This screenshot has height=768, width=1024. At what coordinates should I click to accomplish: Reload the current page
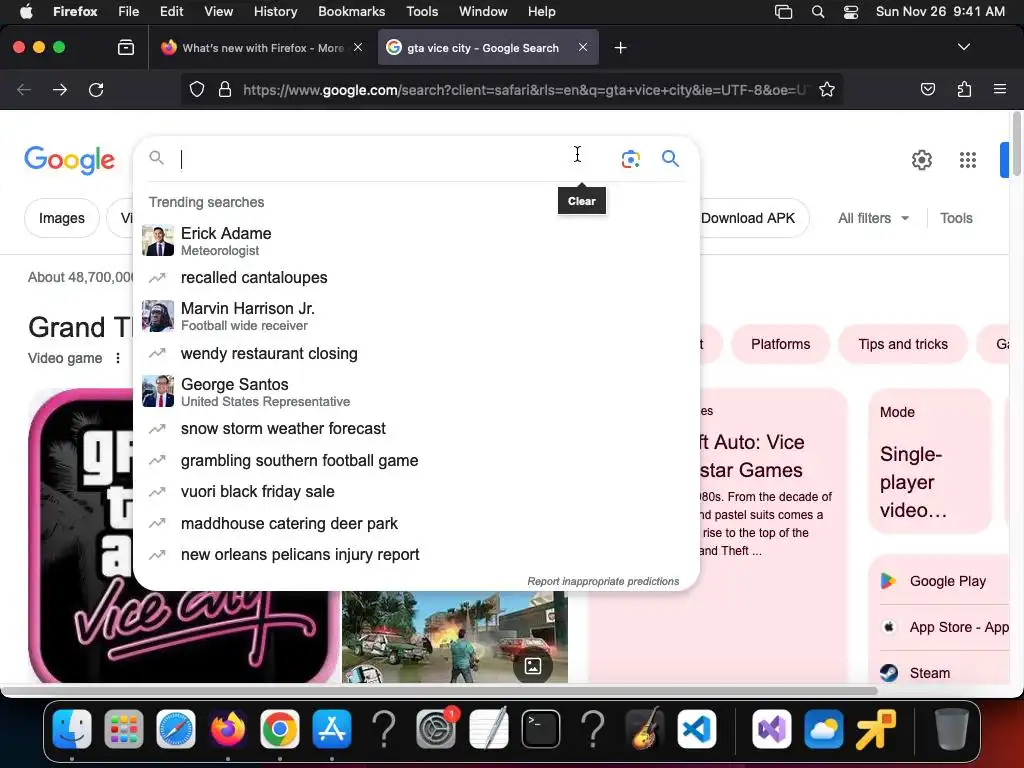coord(96,89)
